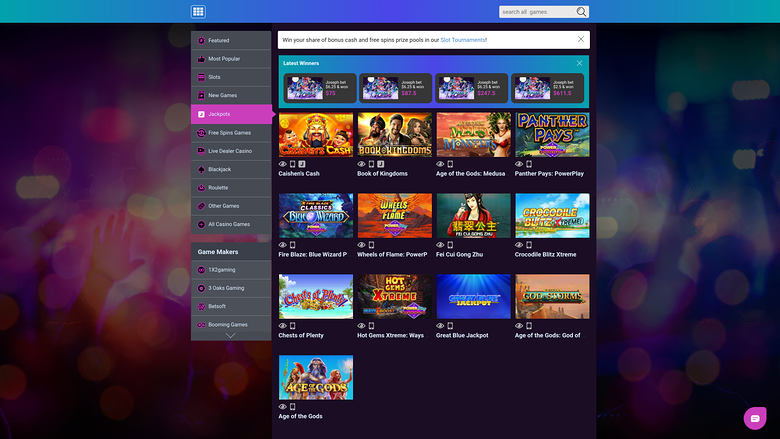The image size is (780, 439).
Task: Click the jackpot icon under Caishen's Cash
Action: pyautogui.click(x=302, y=164)
